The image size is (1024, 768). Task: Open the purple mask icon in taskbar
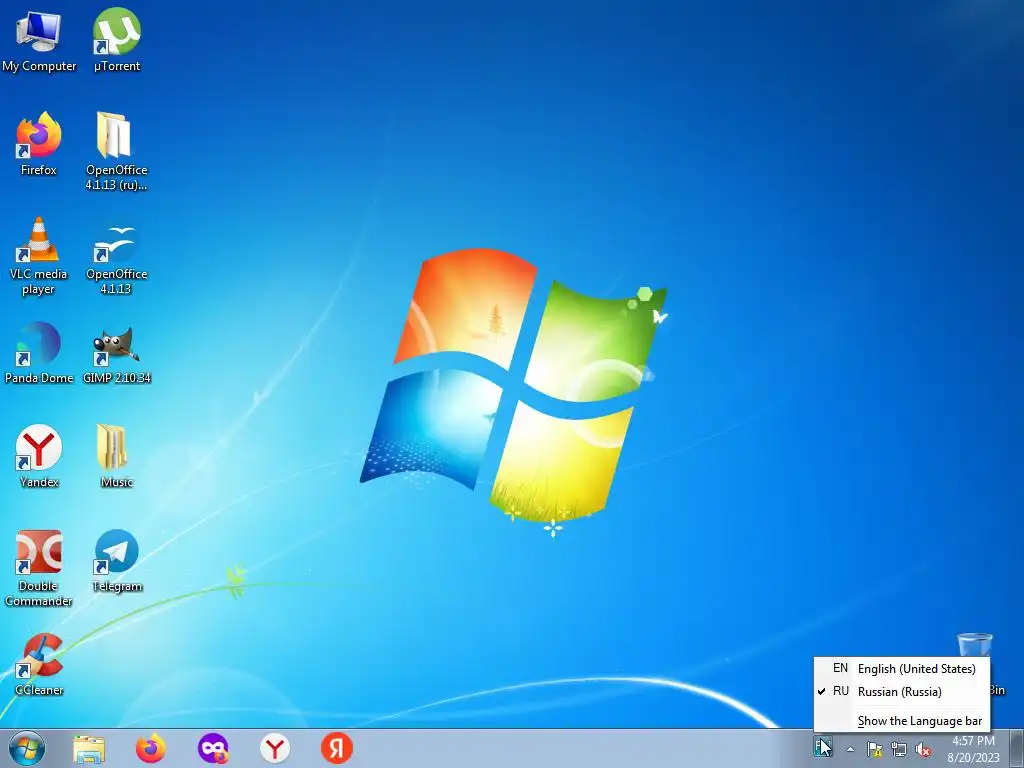pyautogui.click(x=213, y=748)
